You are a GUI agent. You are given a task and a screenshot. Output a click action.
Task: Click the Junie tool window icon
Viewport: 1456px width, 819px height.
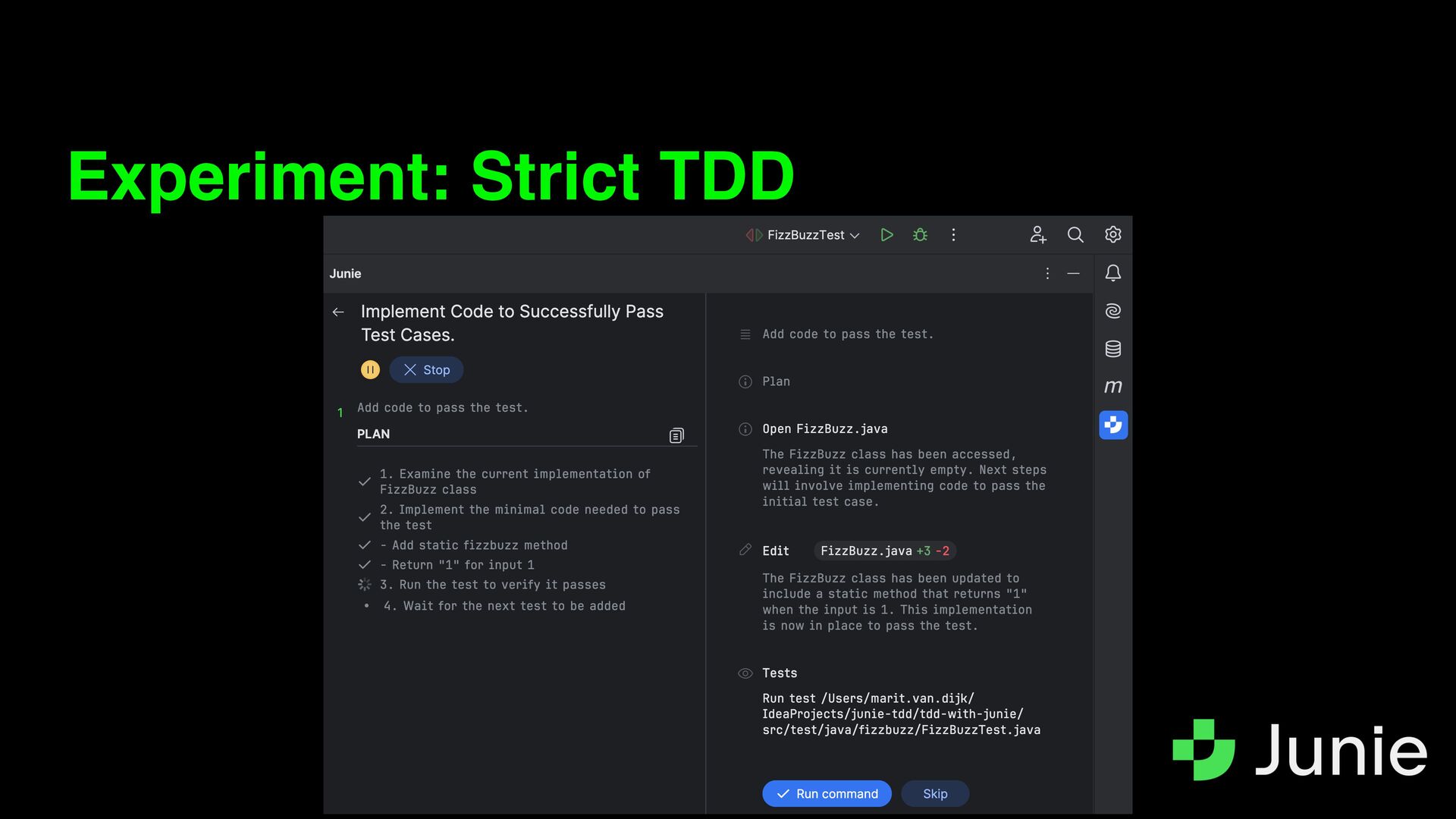[x=1112, y=425]
